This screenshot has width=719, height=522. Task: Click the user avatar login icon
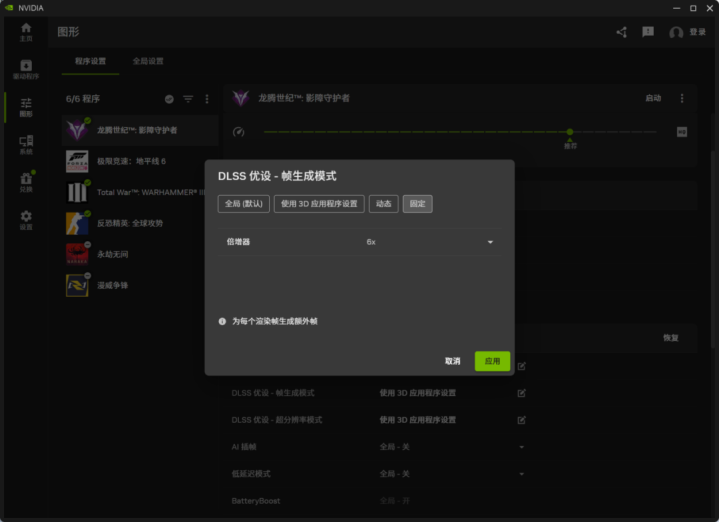point(676,32)
